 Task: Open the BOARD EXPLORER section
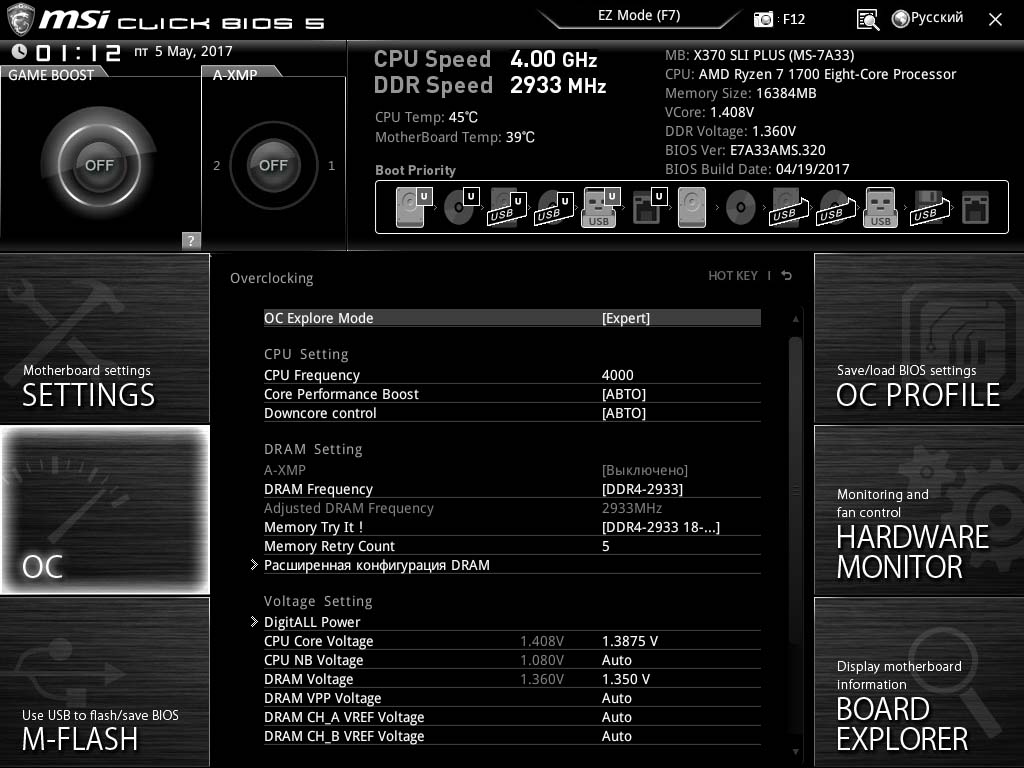coord(919,682)
